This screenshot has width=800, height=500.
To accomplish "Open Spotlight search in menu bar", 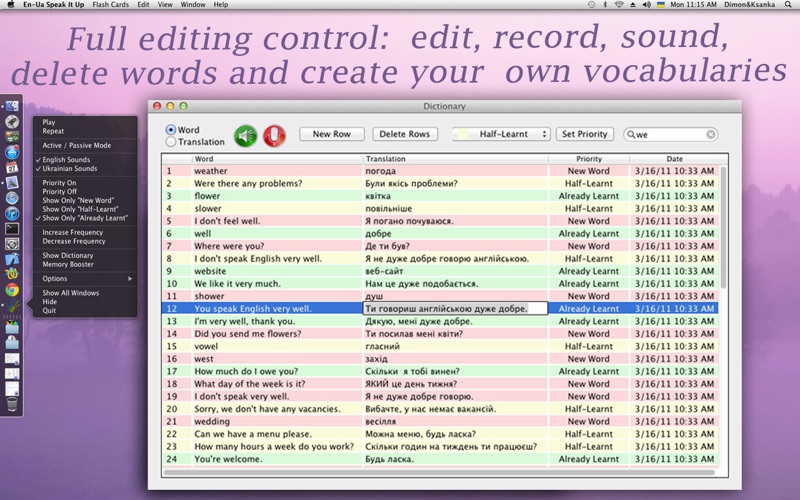I will tap(790, 5).
